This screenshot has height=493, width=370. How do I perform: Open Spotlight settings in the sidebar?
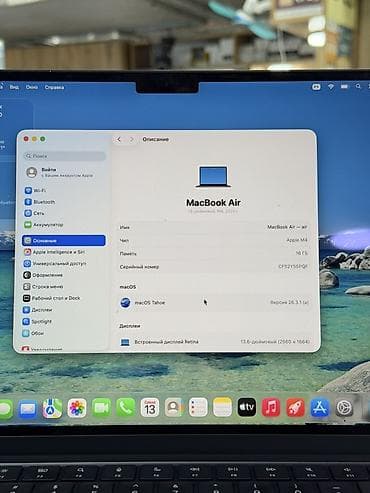37,321
